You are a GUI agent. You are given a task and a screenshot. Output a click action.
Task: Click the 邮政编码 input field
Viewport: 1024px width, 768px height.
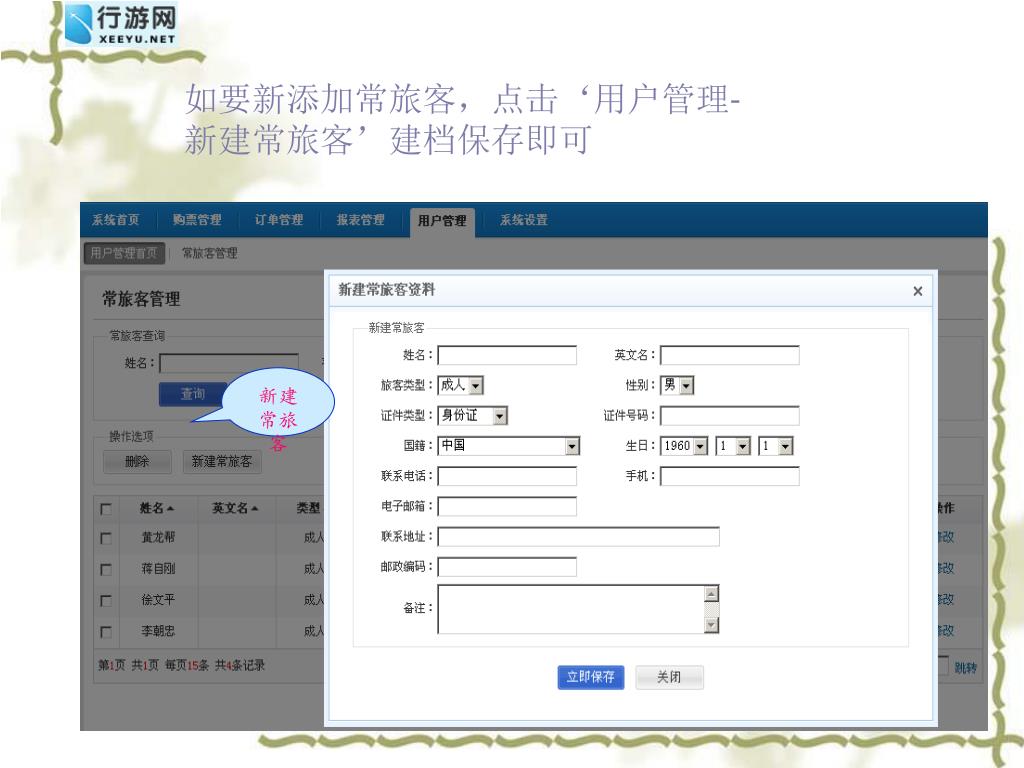[507, 567]
